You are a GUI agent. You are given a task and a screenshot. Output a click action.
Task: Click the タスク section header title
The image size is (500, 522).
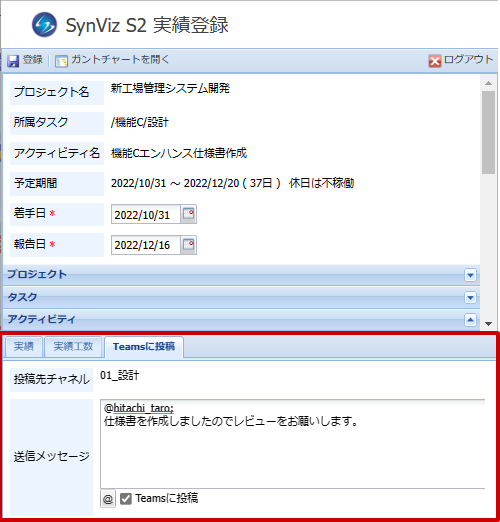point(22,297)
